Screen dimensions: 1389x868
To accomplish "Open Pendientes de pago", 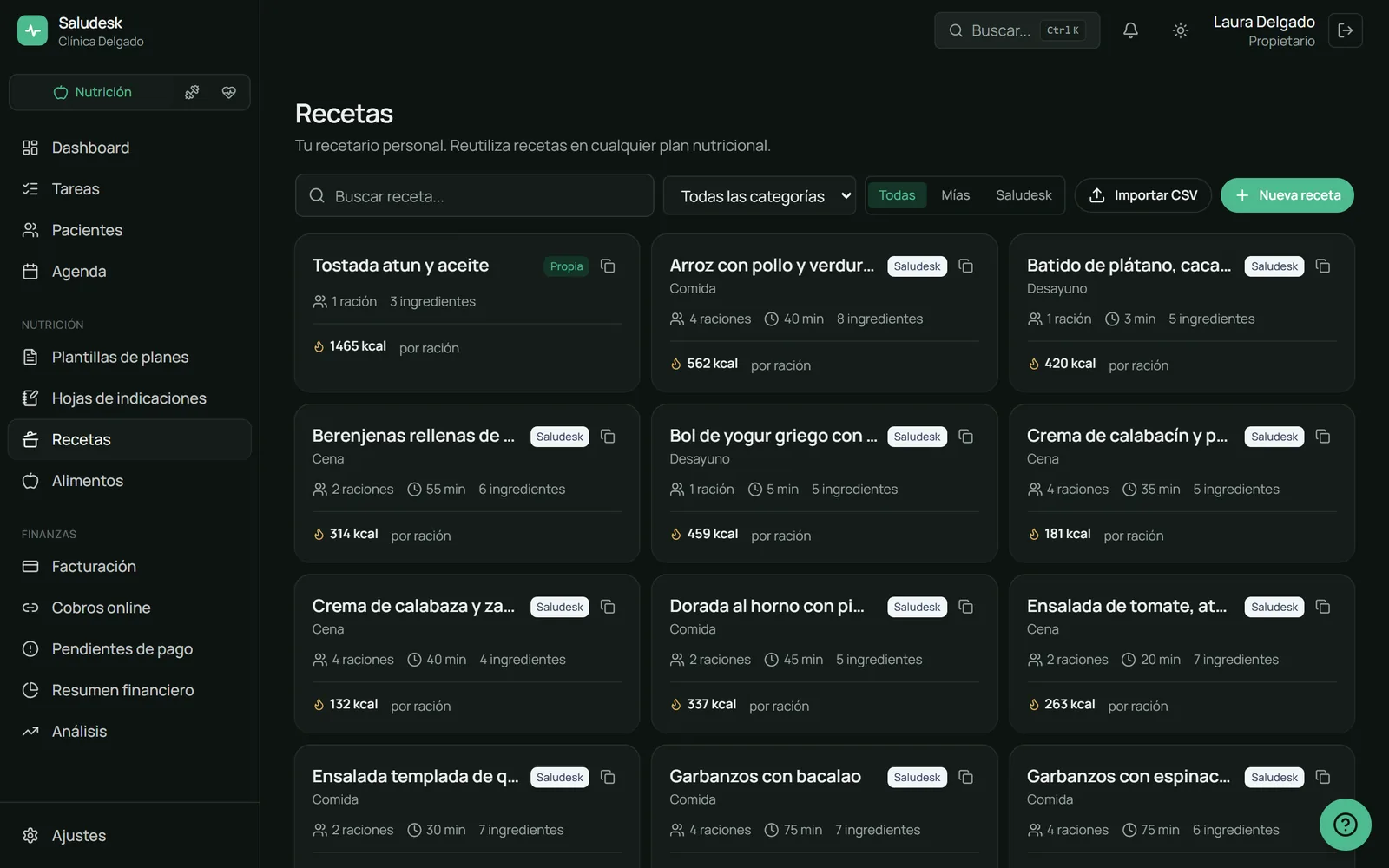I will pyautogui.click(x=129, y=649).
